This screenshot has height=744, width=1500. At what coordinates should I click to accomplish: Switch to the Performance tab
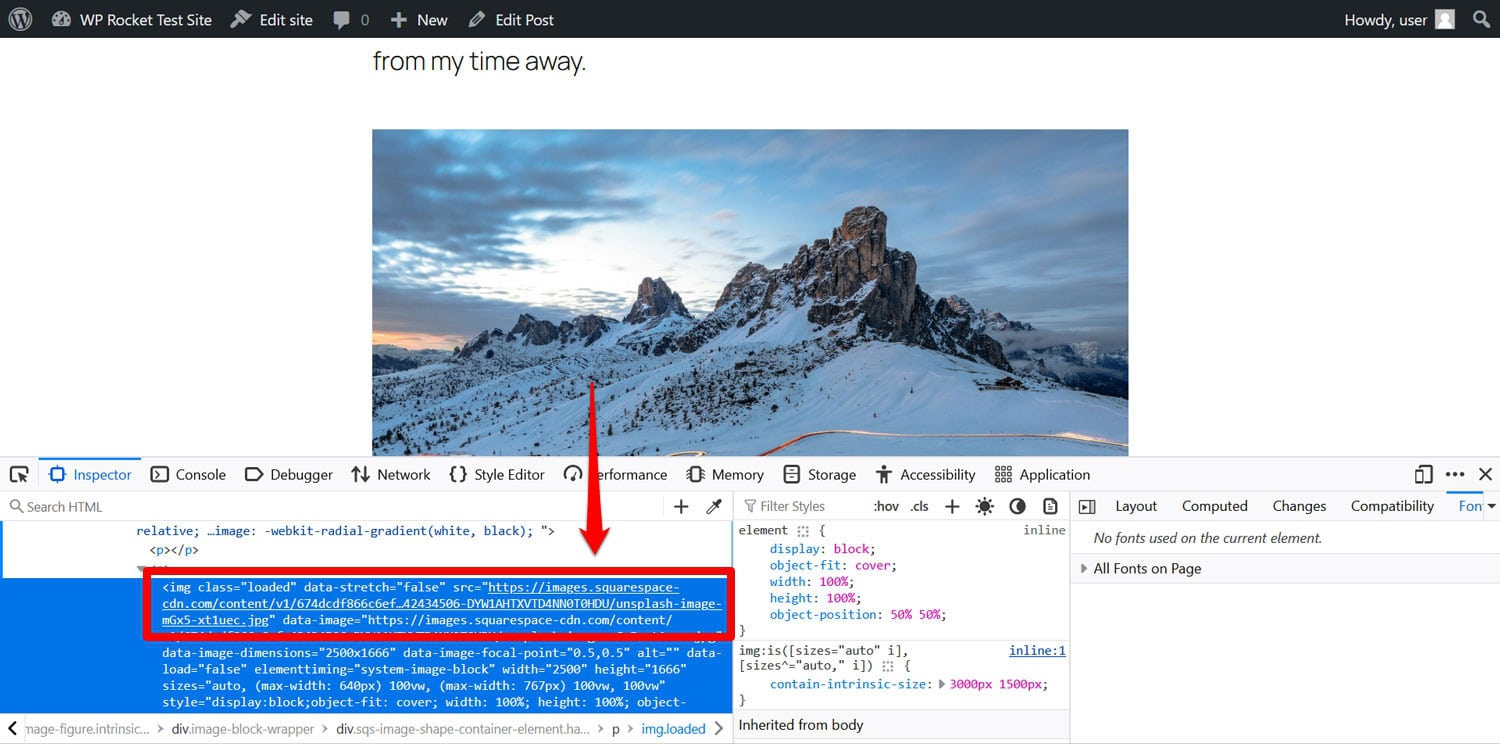click(615, 474)
